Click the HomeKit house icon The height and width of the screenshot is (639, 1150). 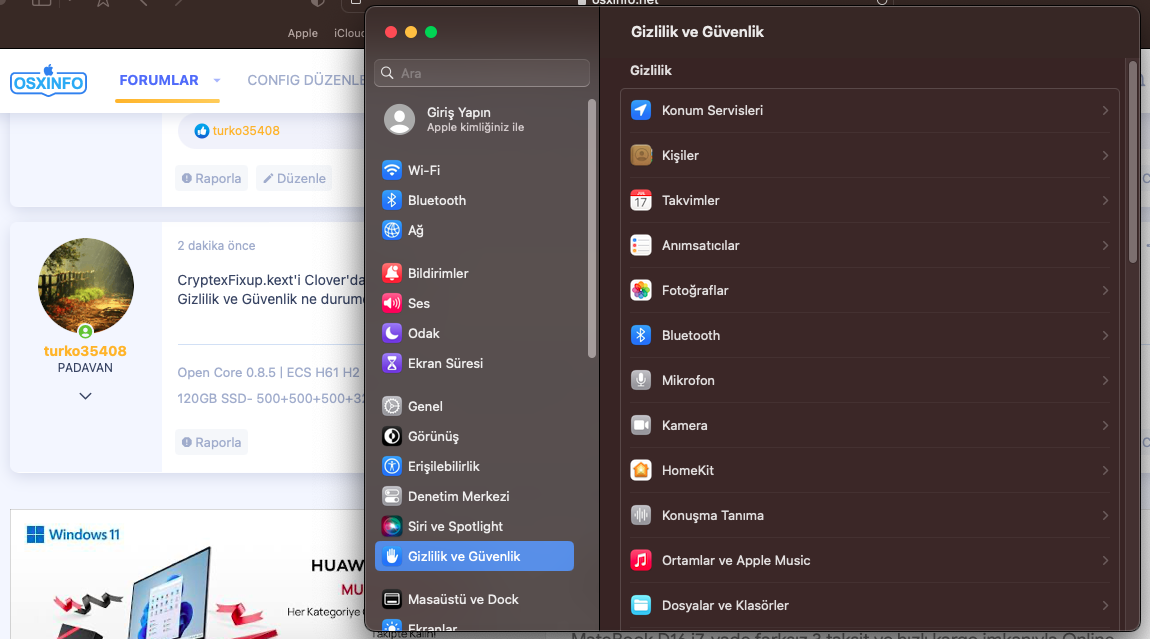point(641,470)
